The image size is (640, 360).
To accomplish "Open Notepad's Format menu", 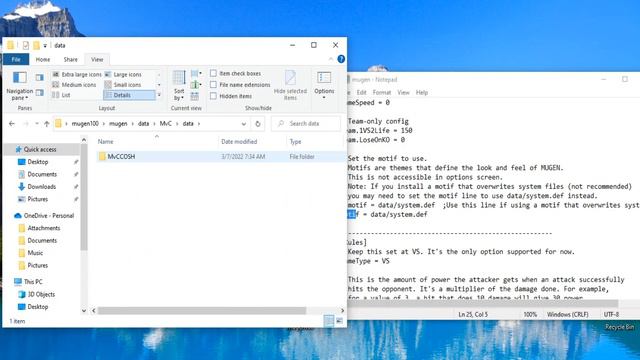I will pos(382,93).
